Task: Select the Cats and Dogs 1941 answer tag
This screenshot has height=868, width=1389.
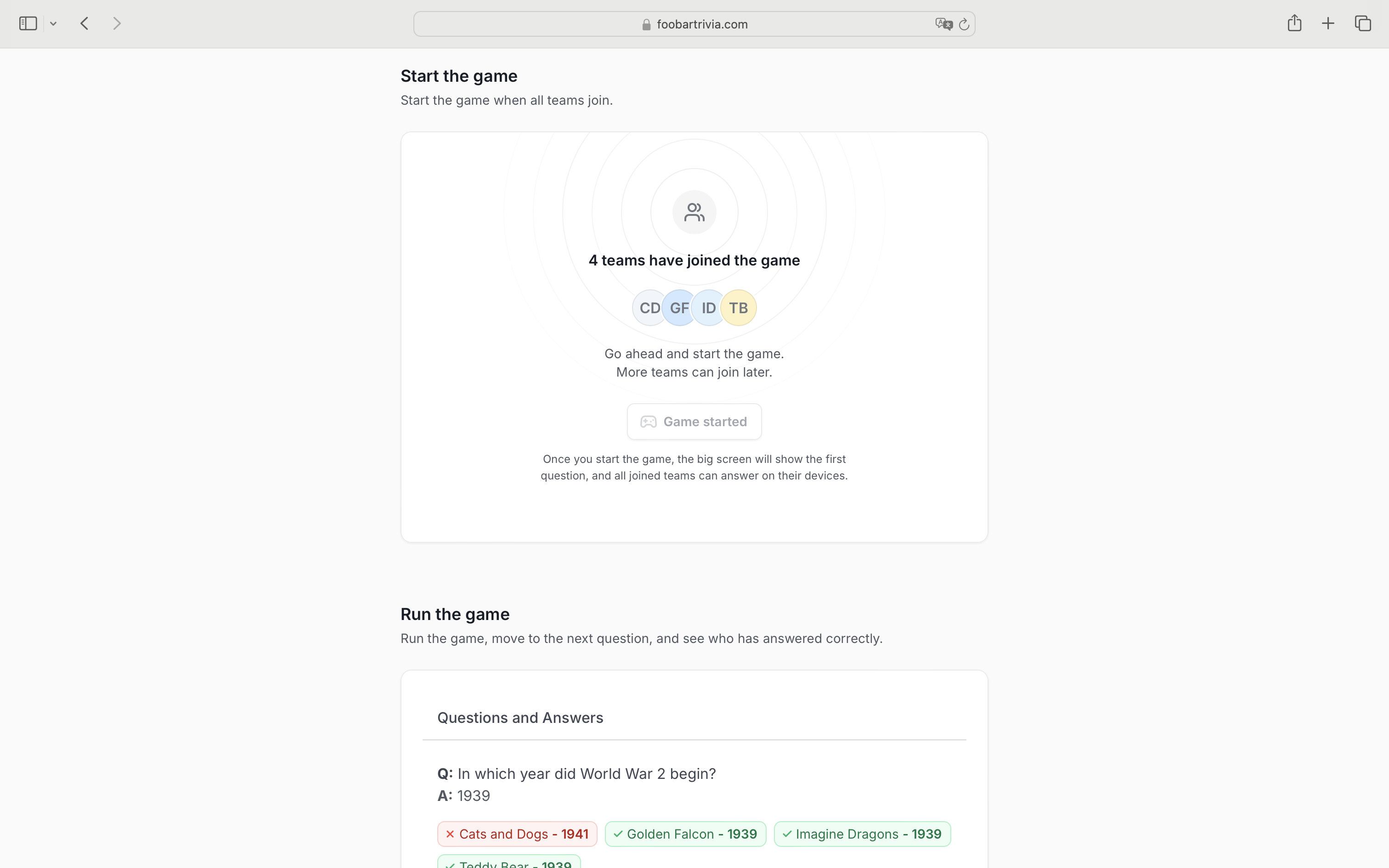Action: [x=517, y=834]
